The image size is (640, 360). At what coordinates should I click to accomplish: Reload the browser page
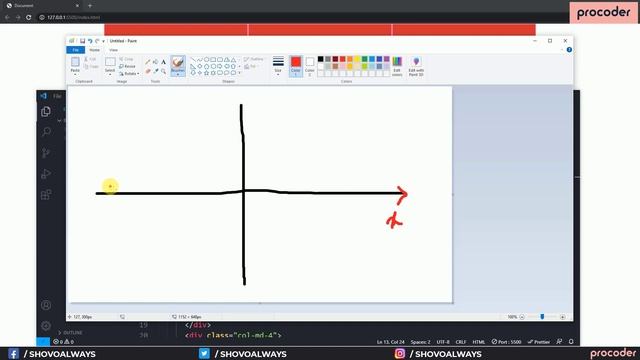(29, 18)
